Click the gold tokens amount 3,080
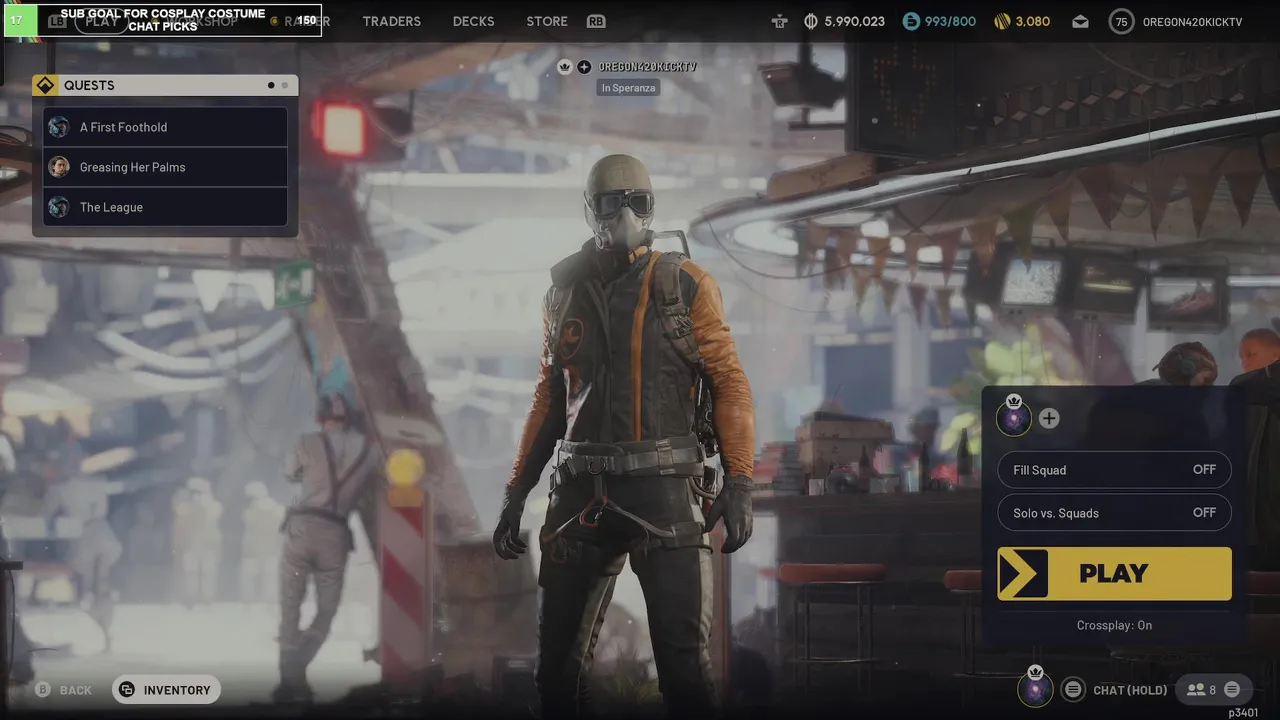This screenshot has width=1280, height=720. pyautogui.click(x=1022, y=21)
